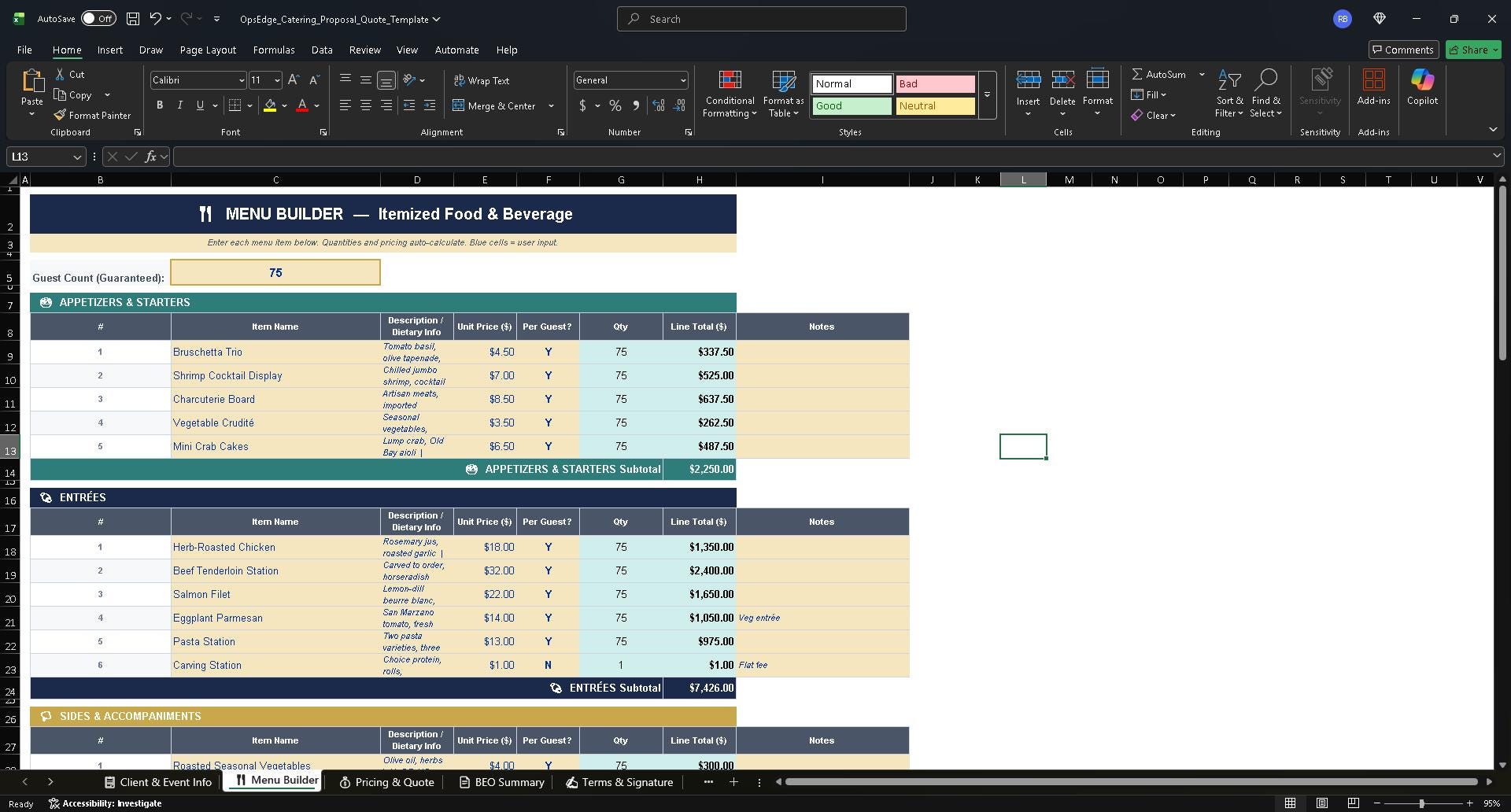
Task: Click the Share button
Action: (1473, 50)
